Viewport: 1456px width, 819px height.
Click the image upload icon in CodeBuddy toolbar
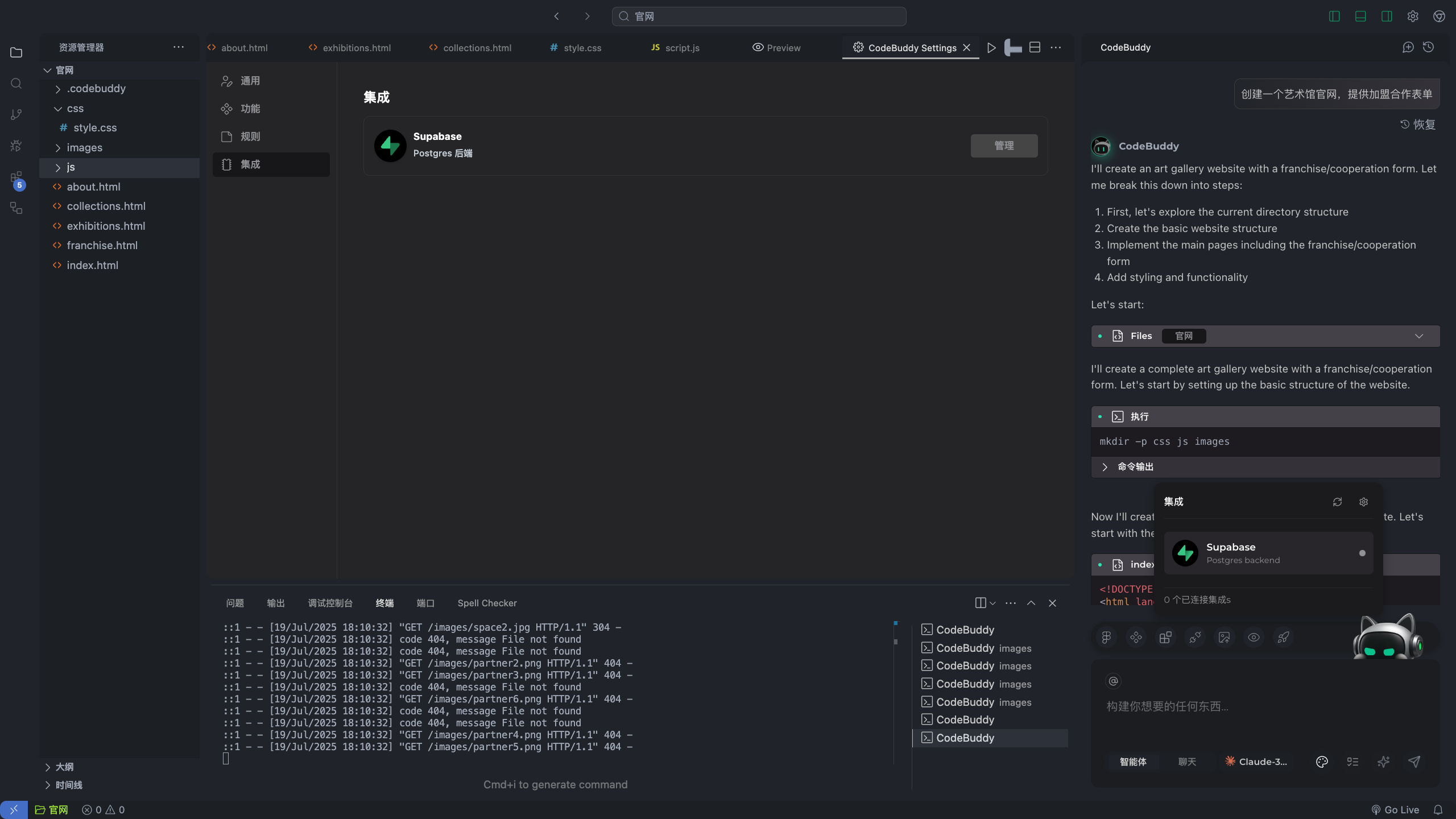pos(1225,638)
